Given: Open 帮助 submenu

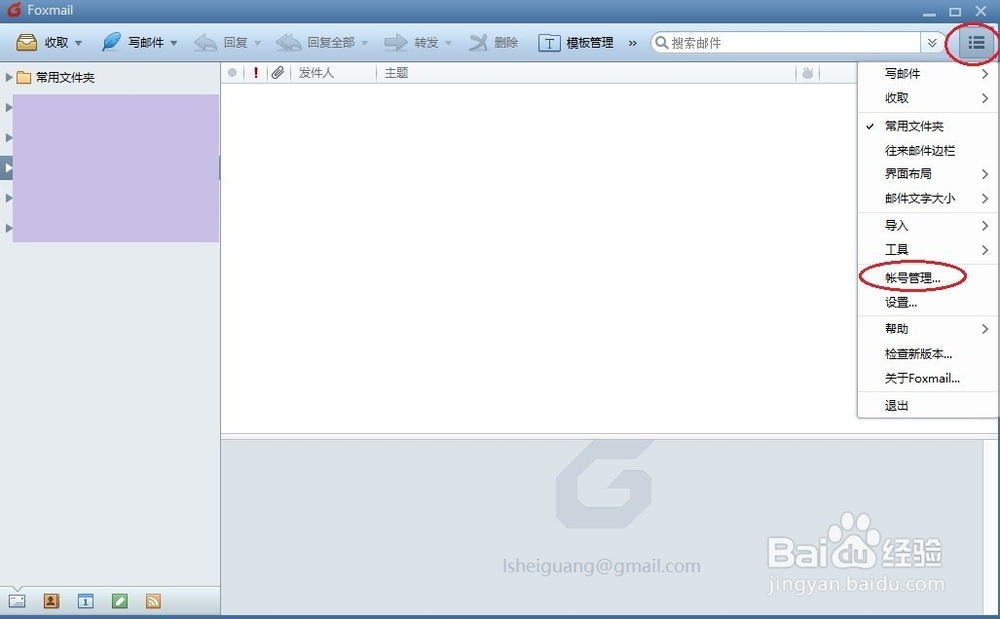Looking at the screenshot, I should (x=927, y=329).
